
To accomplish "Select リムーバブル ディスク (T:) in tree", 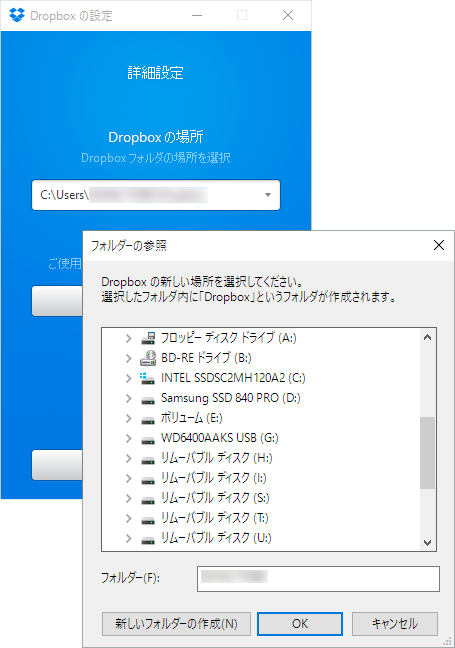I will coord(214,518).
